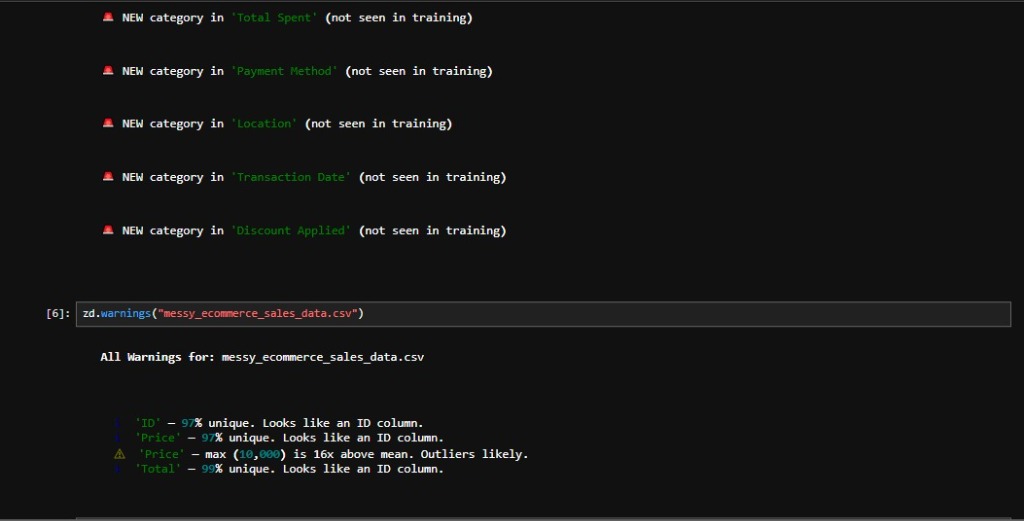This screenshot has width=1024, height=521.
Task: Select the green text 'Transaction Date'
Action: tap(291, 178)
